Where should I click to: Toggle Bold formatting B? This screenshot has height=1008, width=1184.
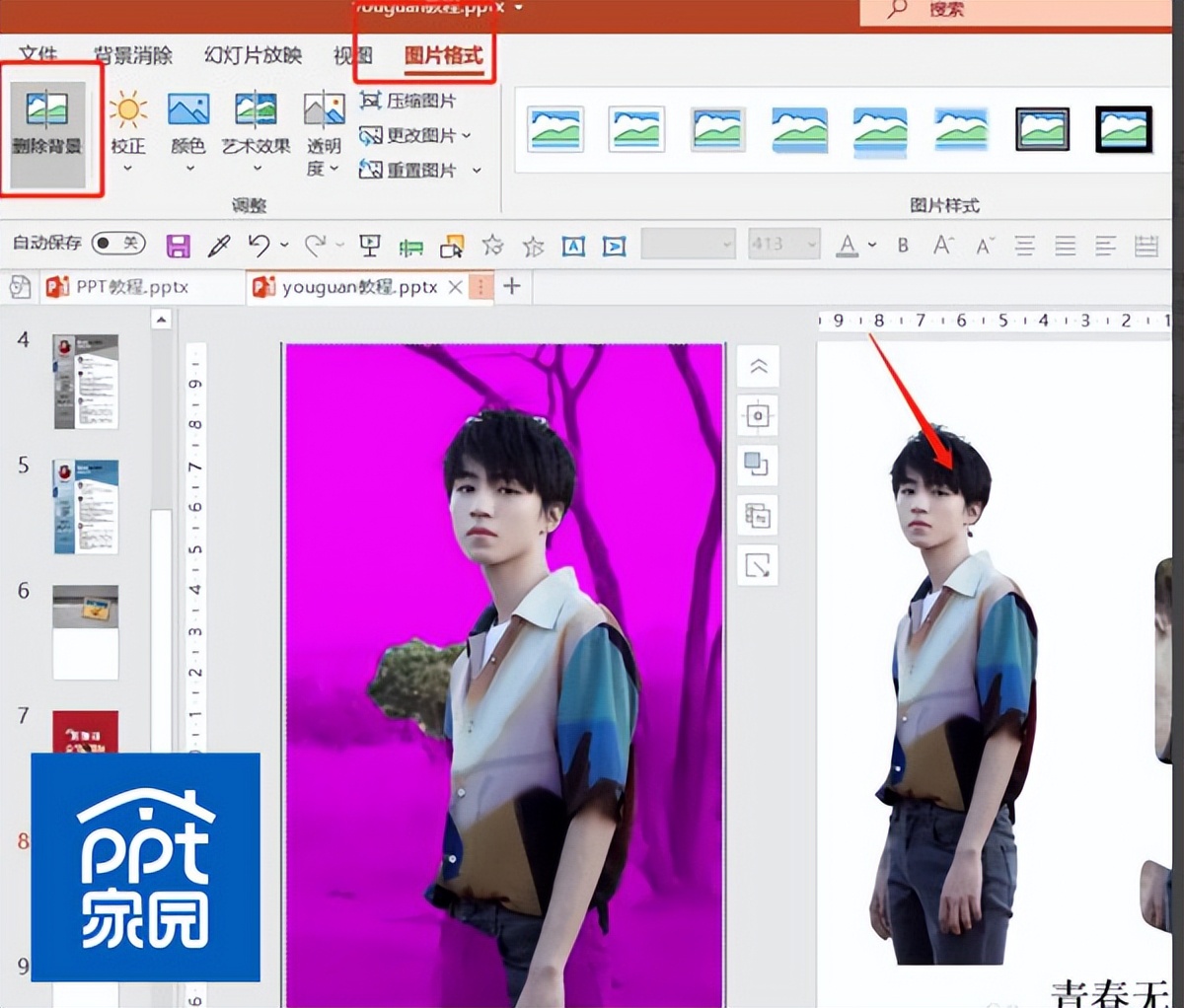(903, 245)
